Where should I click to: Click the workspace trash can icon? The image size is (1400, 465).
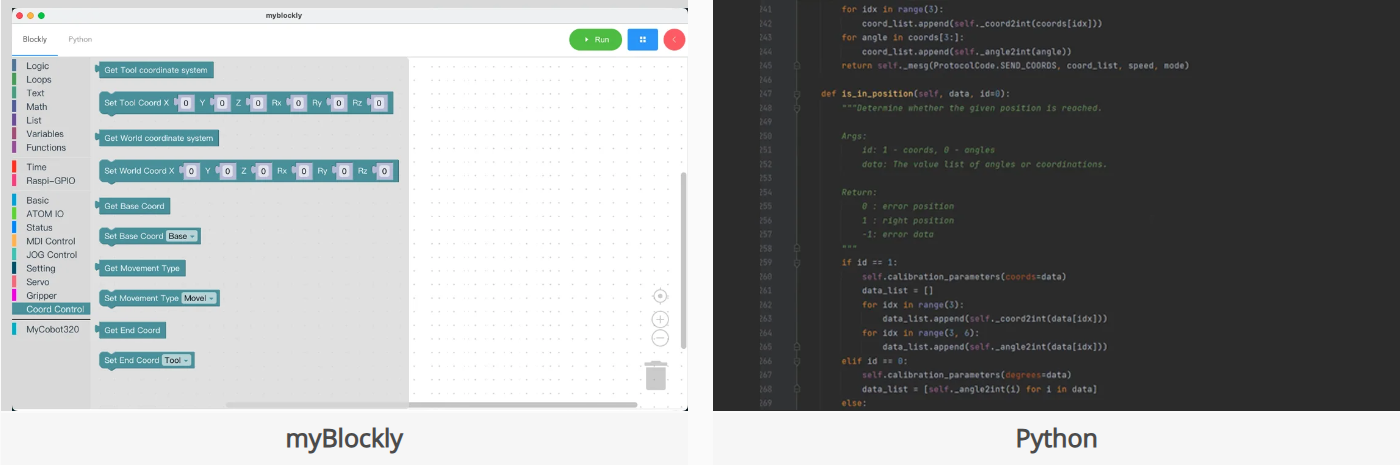point(656,375)
